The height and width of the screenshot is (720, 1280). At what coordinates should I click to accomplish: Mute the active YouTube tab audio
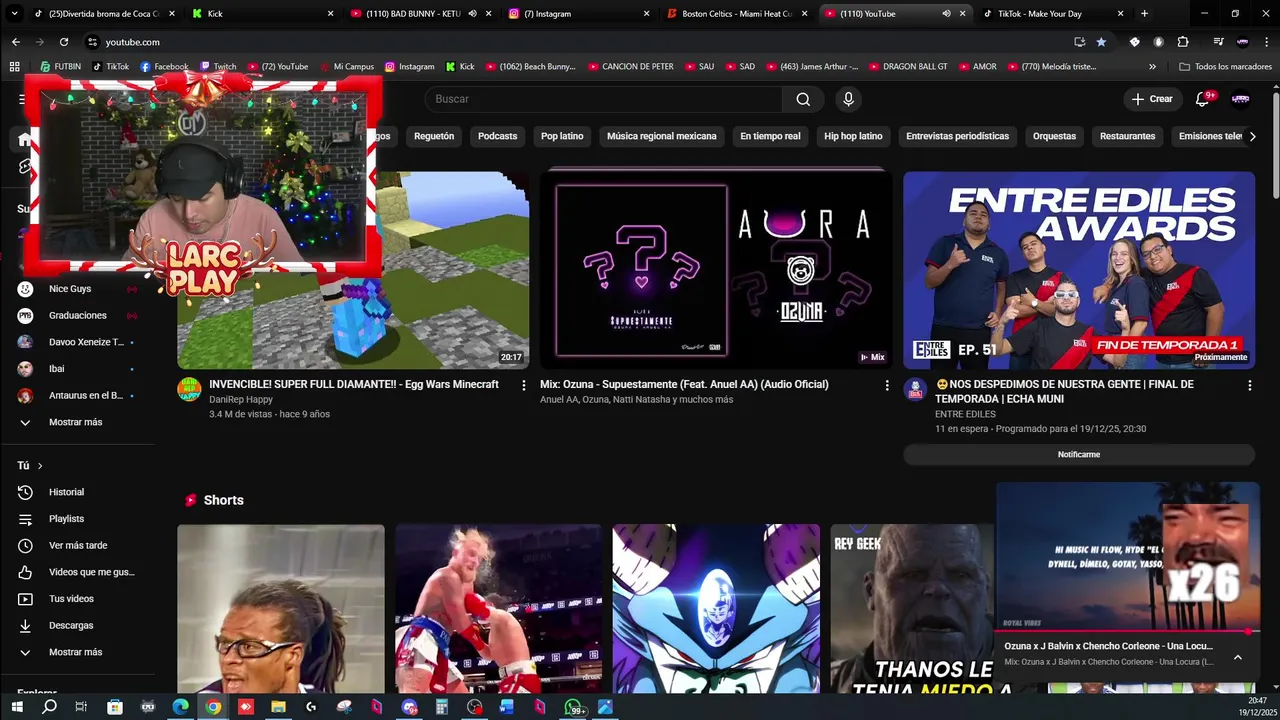(946, 14)
